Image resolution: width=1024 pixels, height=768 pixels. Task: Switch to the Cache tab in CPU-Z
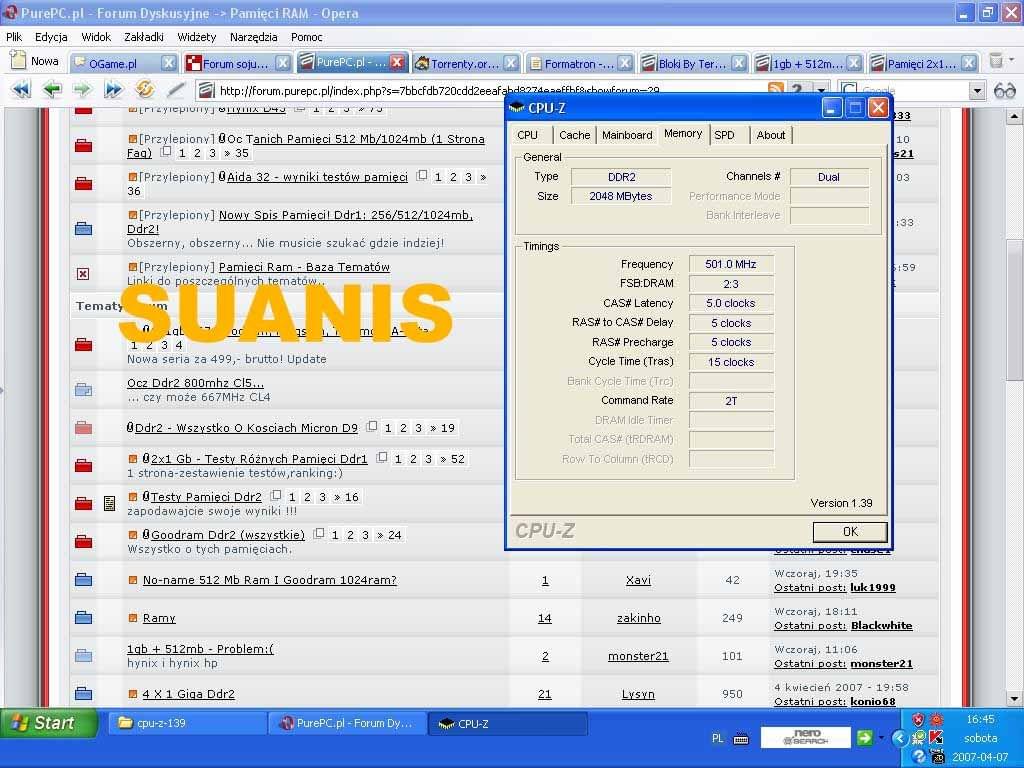click(x=575, y=135)
